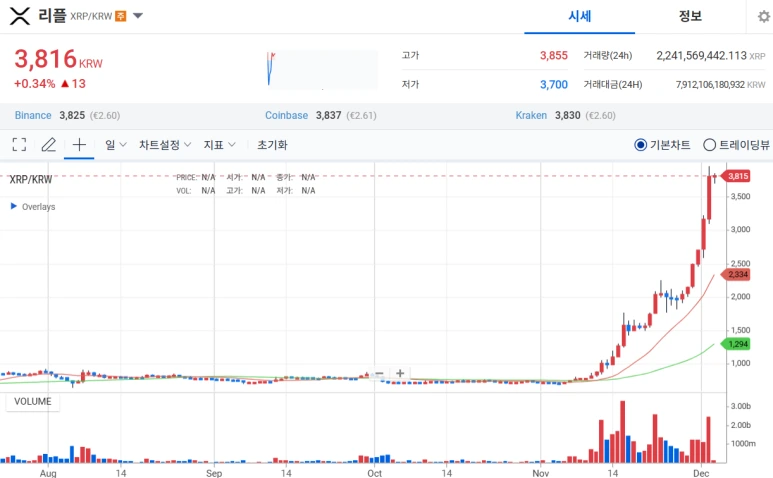
Task: Open the settings gear icon
Action: click(764, 17)
